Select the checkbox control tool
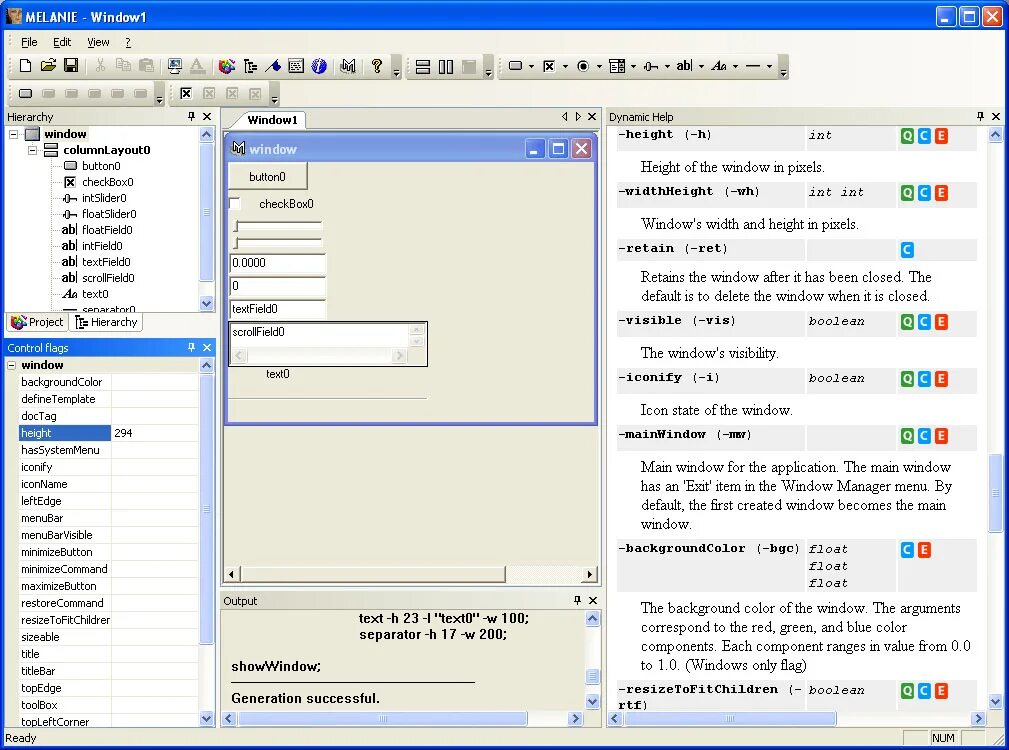This screenshot has height=750, width=1009. tap(549, 66)
